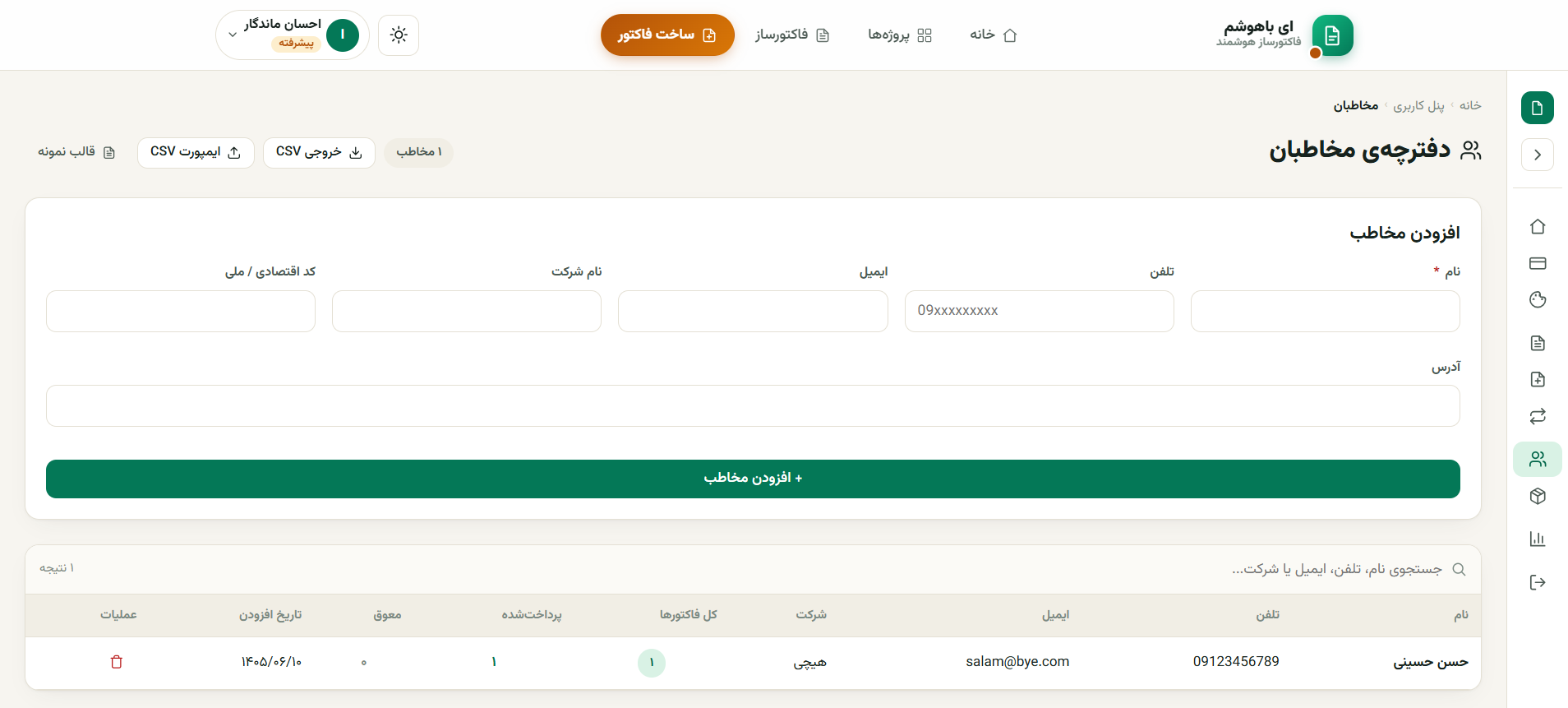Expand the sidebar with the chevron button
The height and width of the screenshot is (708, 1568).
point(1537,155)
